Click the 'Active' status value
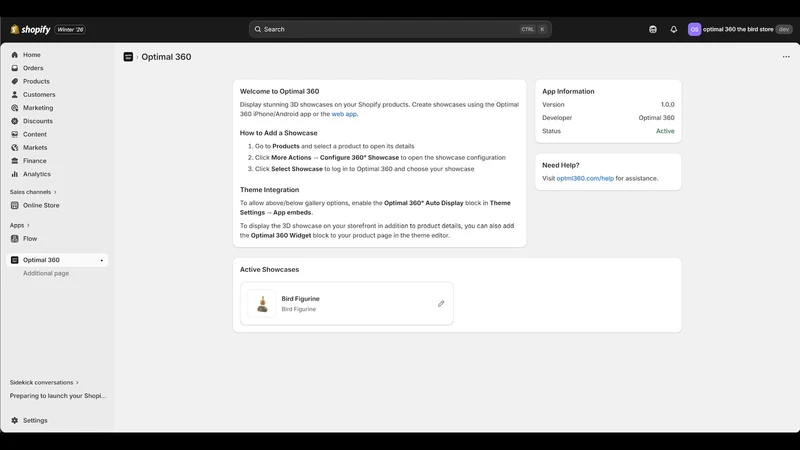 (x=665, y=131)
